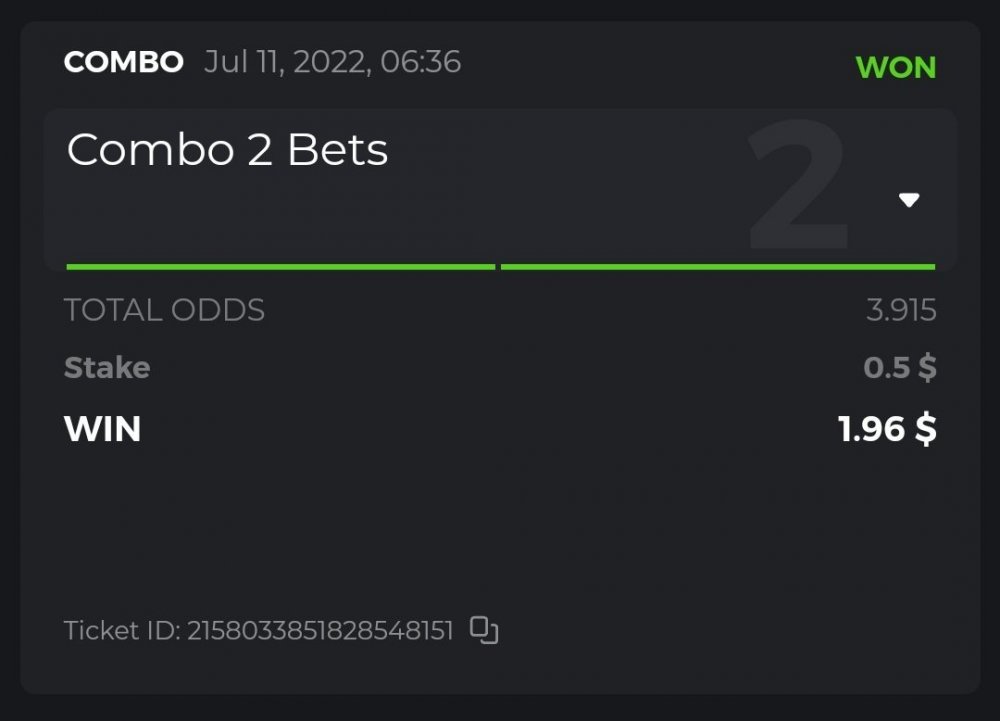Viewport: 1000px width, 721px height.
Task: Expand the Combo 2 Bets dropdown arrow
Action: pos(908,200)
